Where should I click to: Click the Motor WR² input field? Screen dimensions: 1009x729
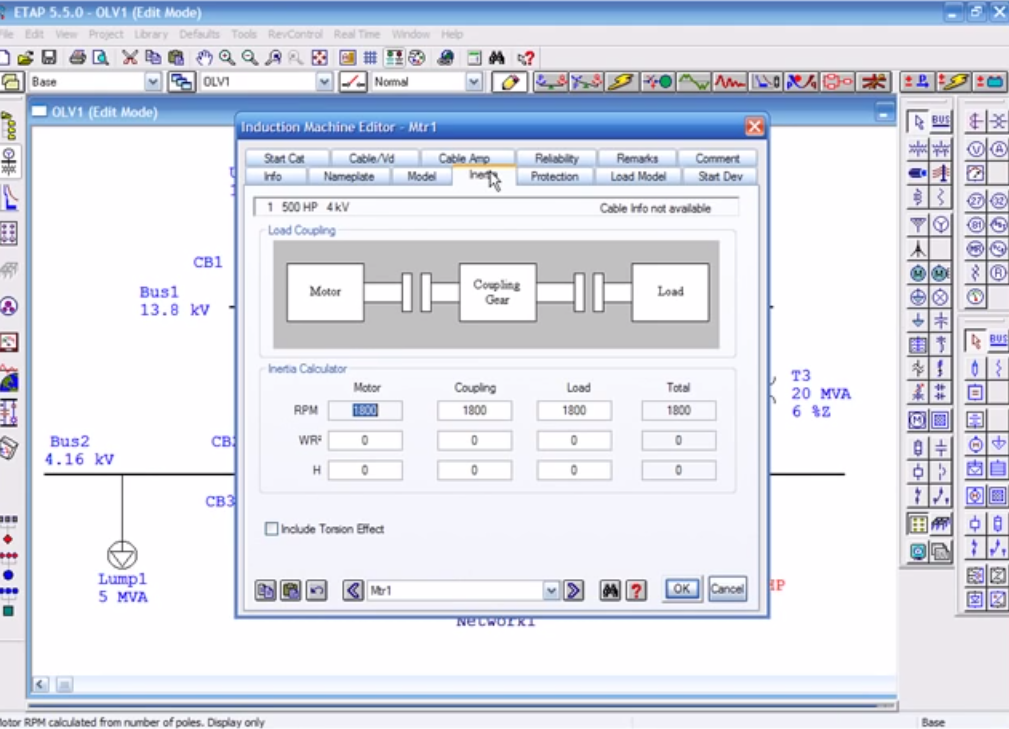(x=365, y=440)
